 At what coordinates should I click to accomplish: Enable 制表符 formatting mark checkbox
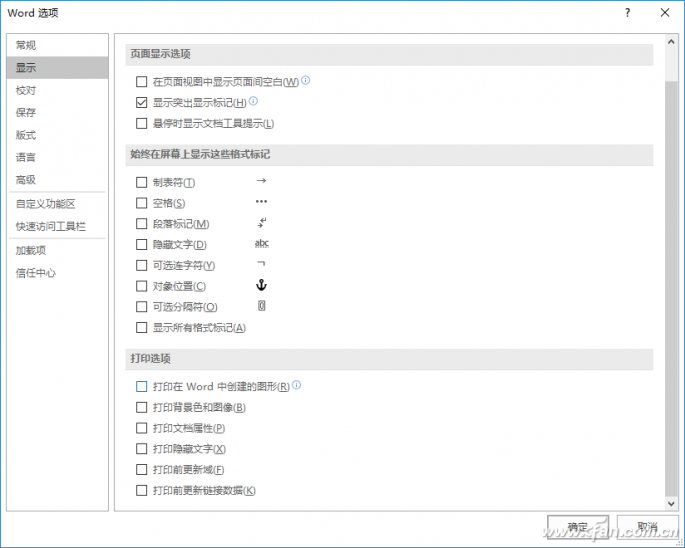coord(141,182)
